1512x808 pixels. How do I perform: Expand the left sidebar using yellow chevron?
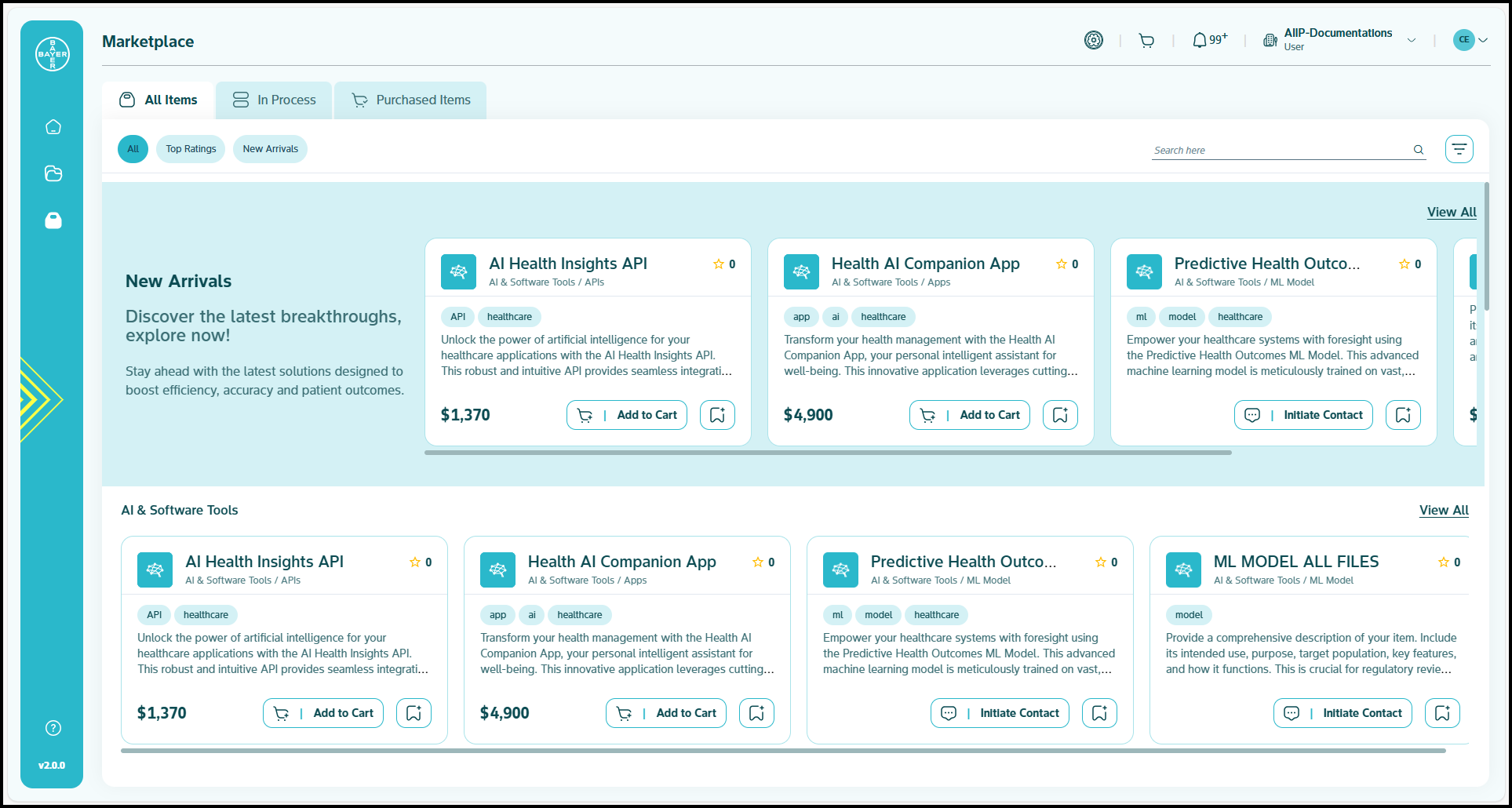[x=38, y=399]
